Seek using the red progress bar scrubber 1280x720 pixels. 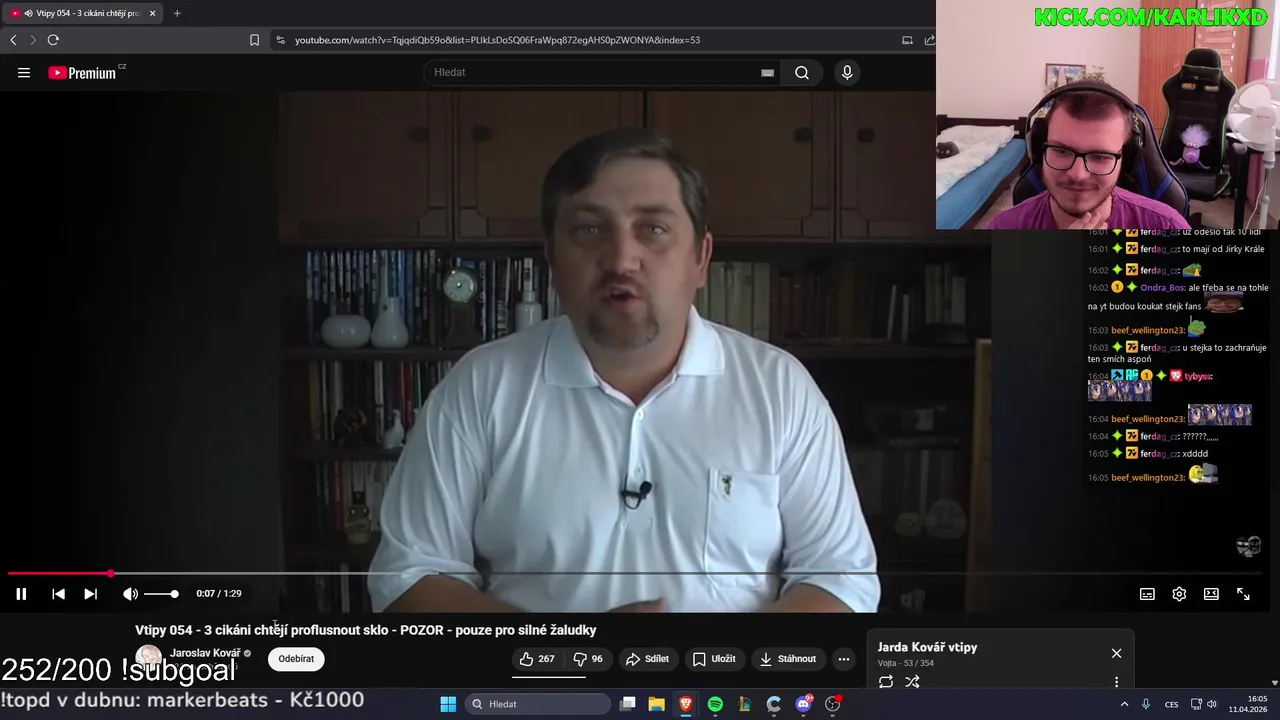[110, 574]
